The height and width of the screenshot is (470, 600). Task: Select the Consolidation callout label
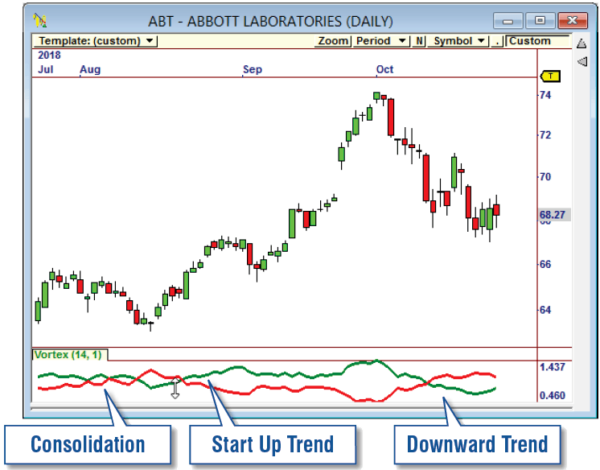[x=87, y=444]
